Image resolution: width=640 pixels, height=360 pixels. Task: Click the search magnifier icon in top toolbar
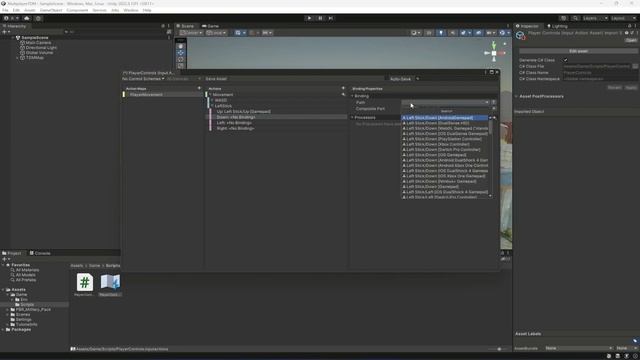(575, 18)
